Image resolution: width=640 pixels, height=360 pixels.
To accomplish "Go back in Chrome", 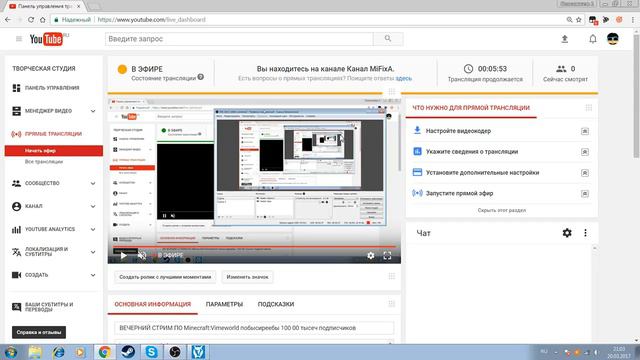I will (x=8, y=20).
